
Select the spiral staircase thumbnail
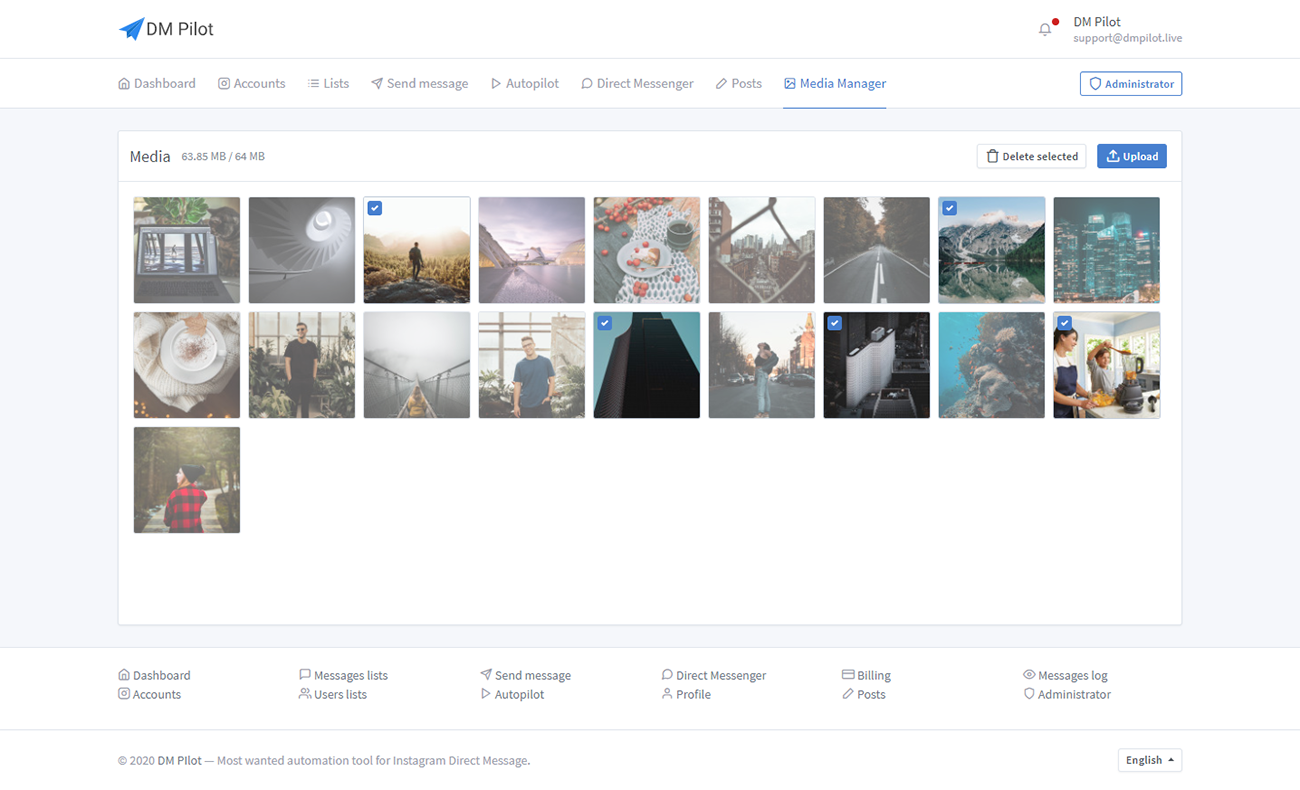coord(302,250)
